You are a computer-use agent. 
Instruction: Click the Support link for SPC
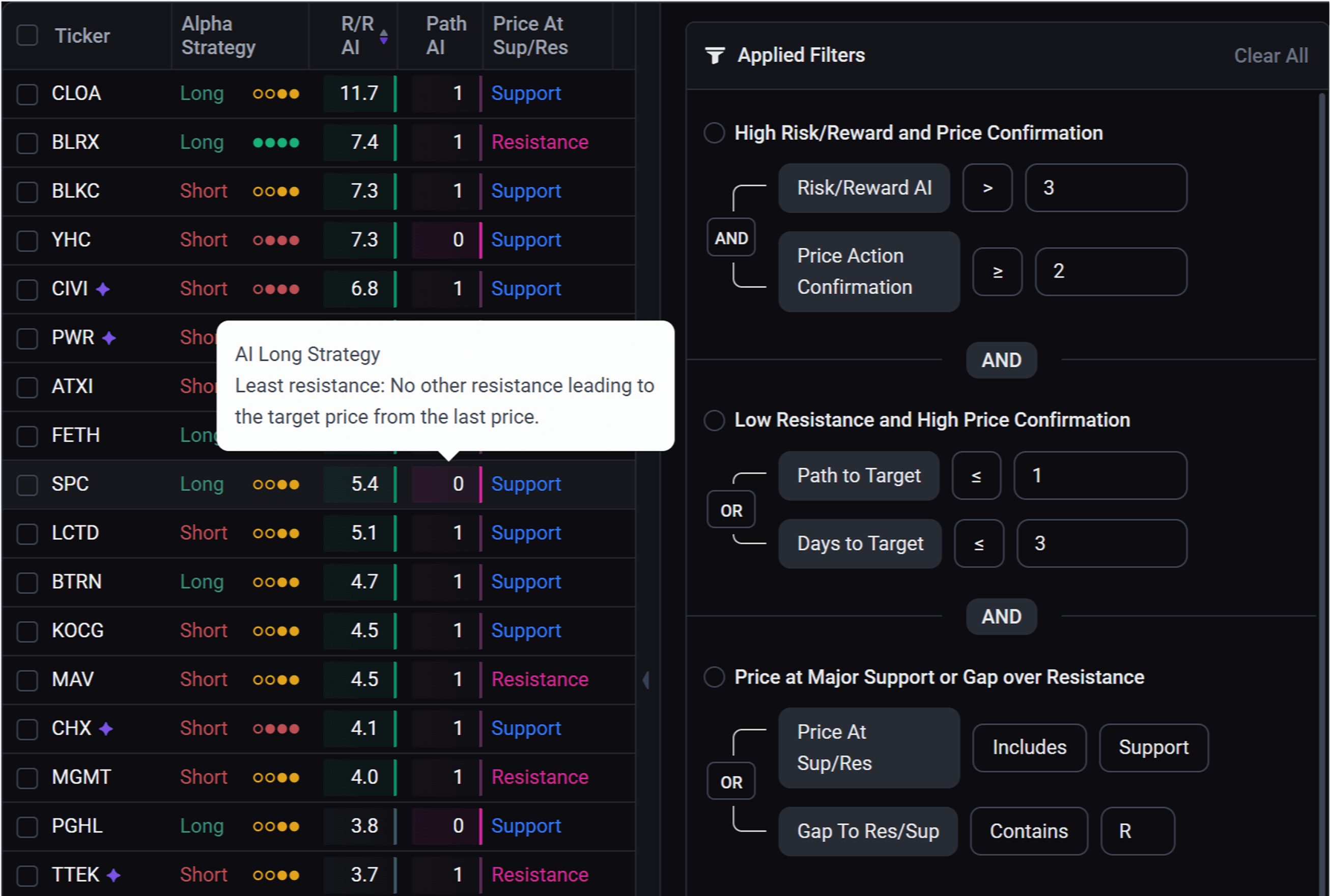(x=526, y=484)
